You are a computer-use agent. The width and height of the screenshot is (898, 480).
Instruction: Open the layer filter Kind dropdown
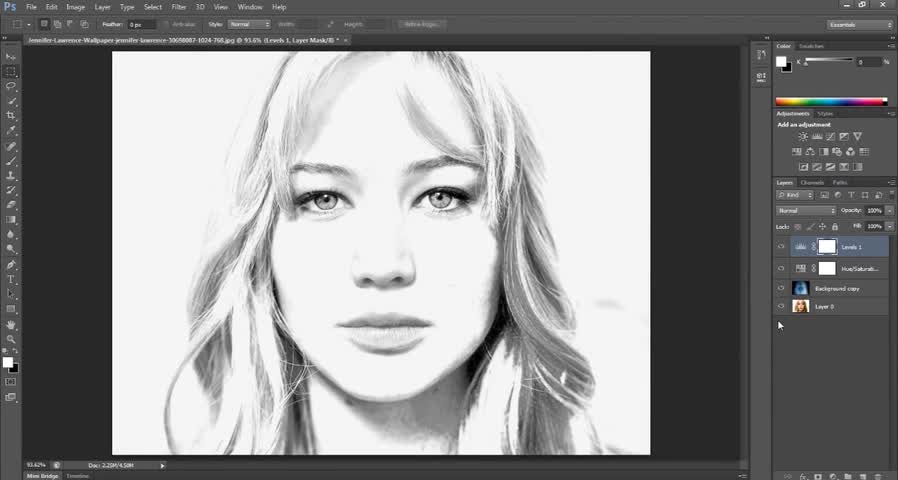coord(795,195)
